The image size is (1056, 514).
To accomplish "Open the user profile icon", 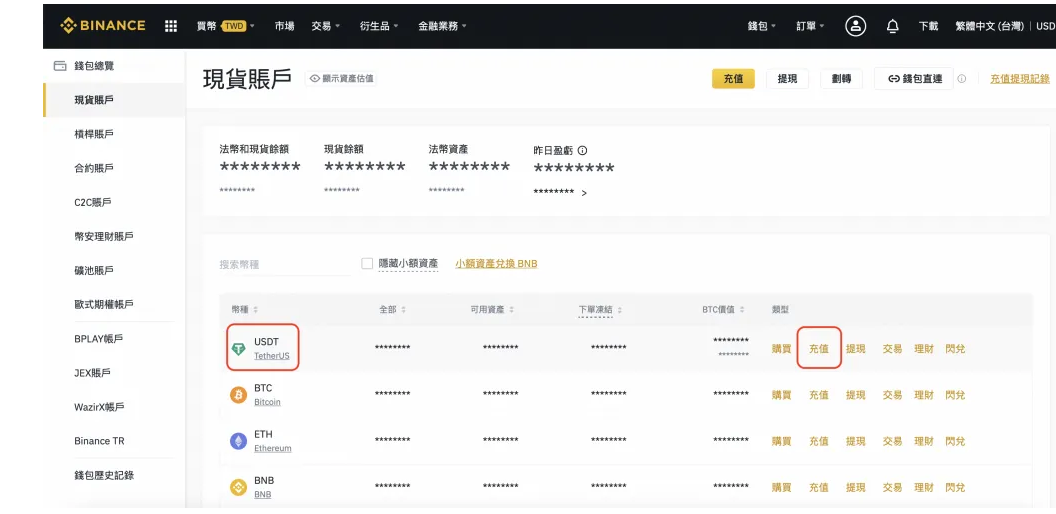I will [x=855, y=26].
